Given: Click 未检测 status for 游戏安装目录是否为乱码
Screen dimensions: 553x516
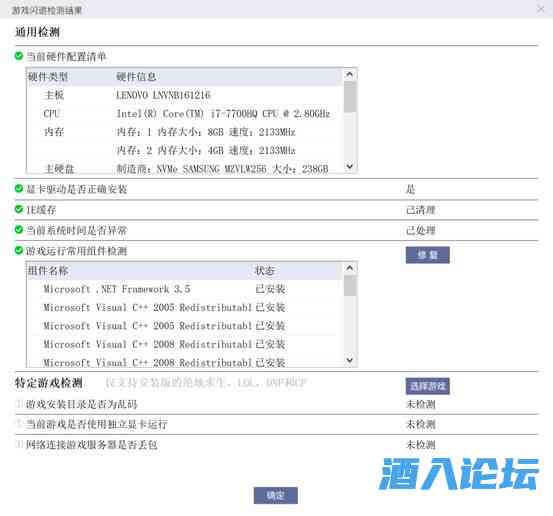Looking at the screenshot, I should pos(420,404).
